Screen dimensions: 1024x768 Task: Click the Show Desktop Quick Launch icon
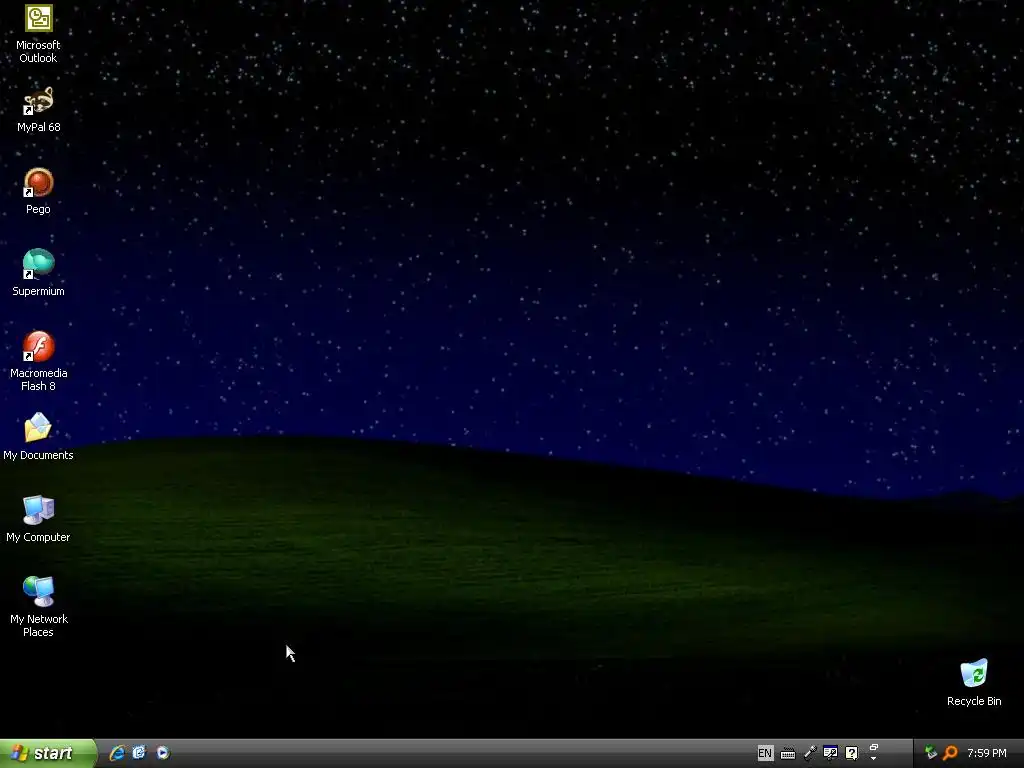[139, 753]
